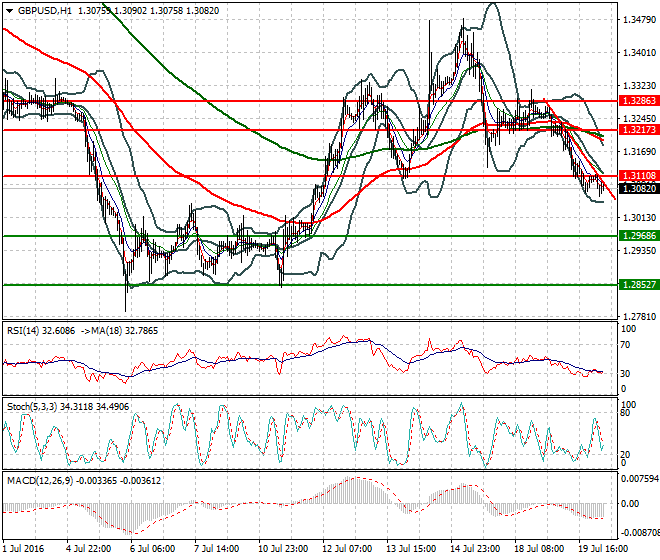
Task: Click the 10 Jul 23:00 time axis label
Action: [283, 549]
